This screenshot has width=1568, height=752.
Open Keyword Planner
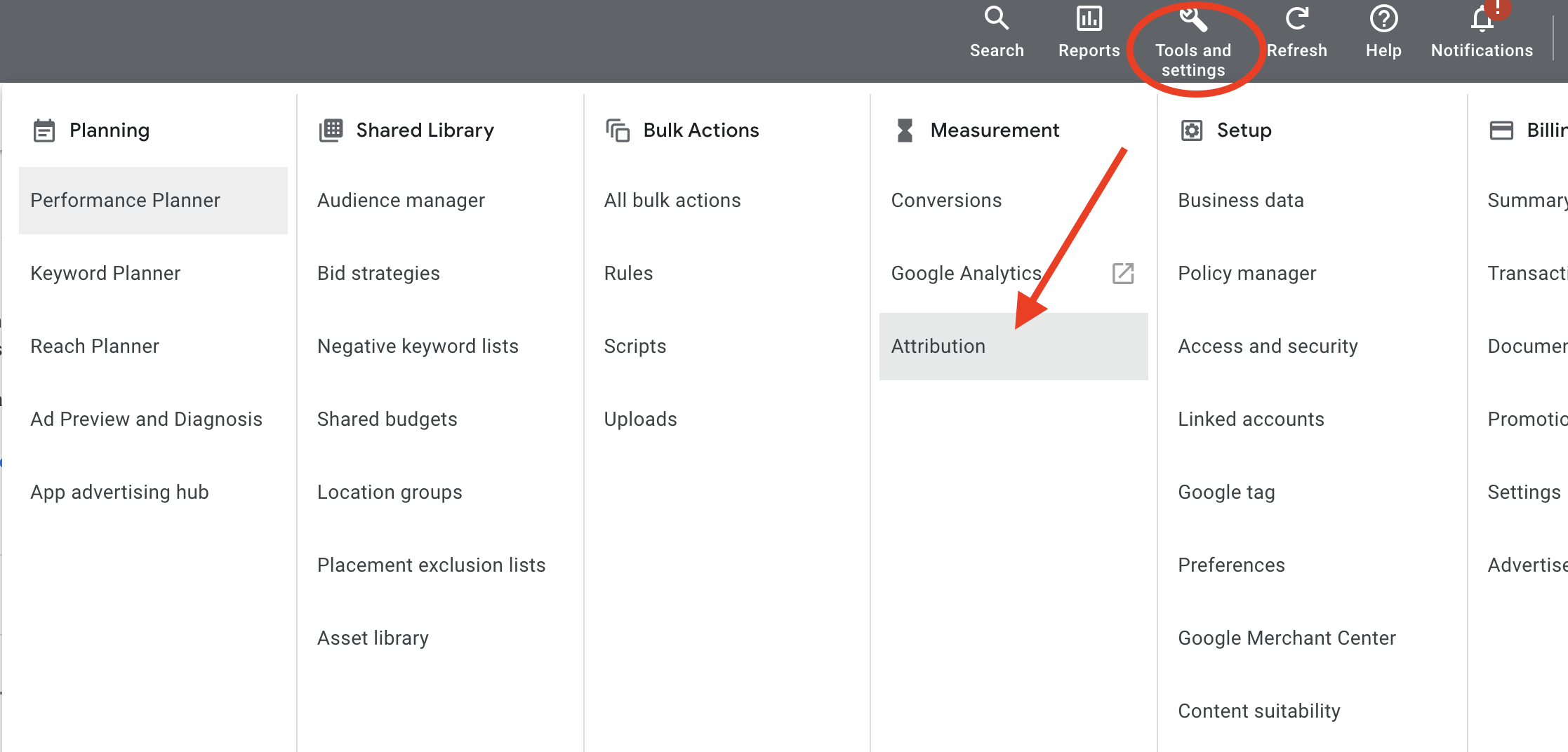[x=105, y=274]
